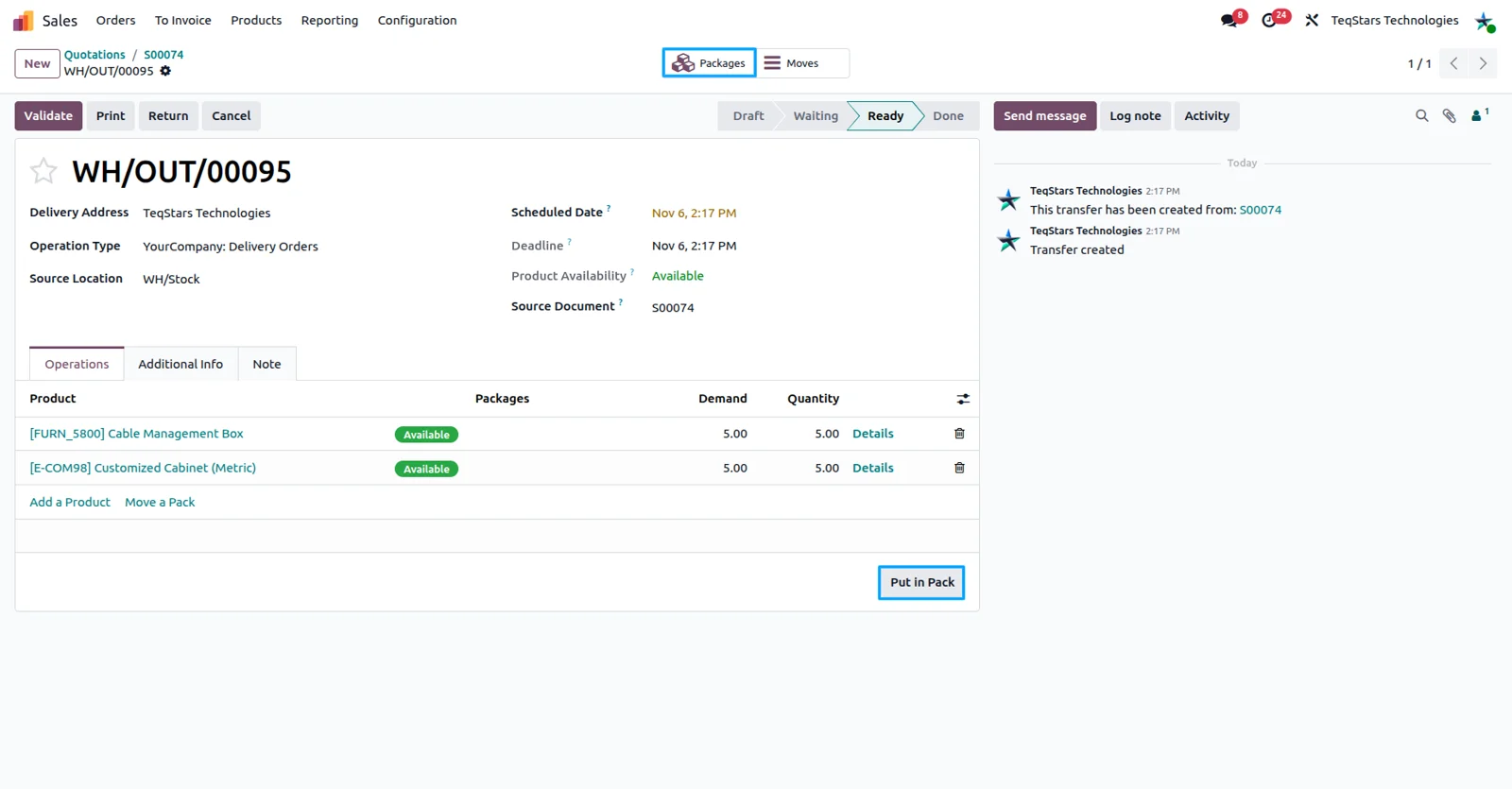The image size is (1512, 789).
Task: Search messages in the chatter
Action: (x=1421, y=115)
